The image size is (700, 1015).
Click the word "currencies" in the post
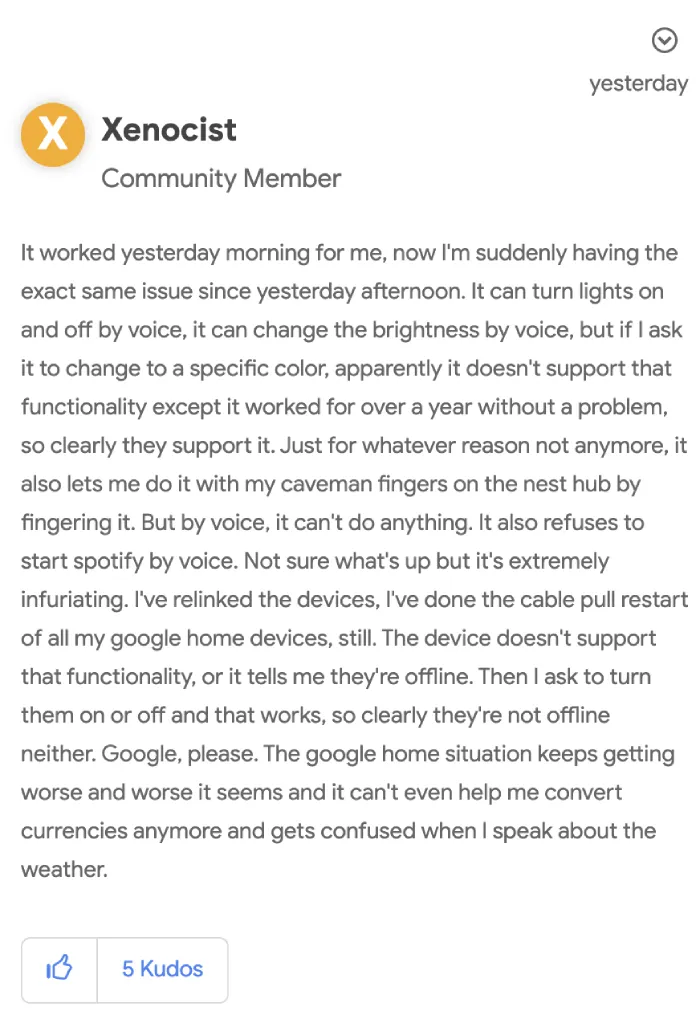point(74,831)
